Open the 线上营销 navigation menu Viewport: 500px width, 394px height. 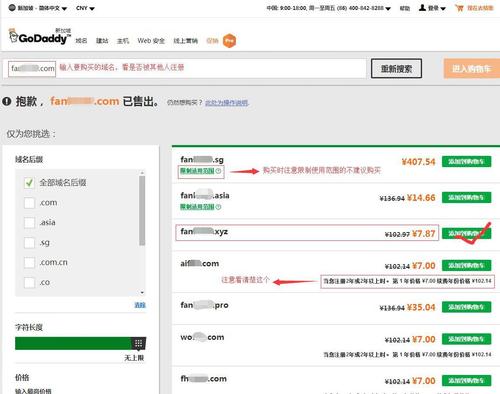coord(185,41)
